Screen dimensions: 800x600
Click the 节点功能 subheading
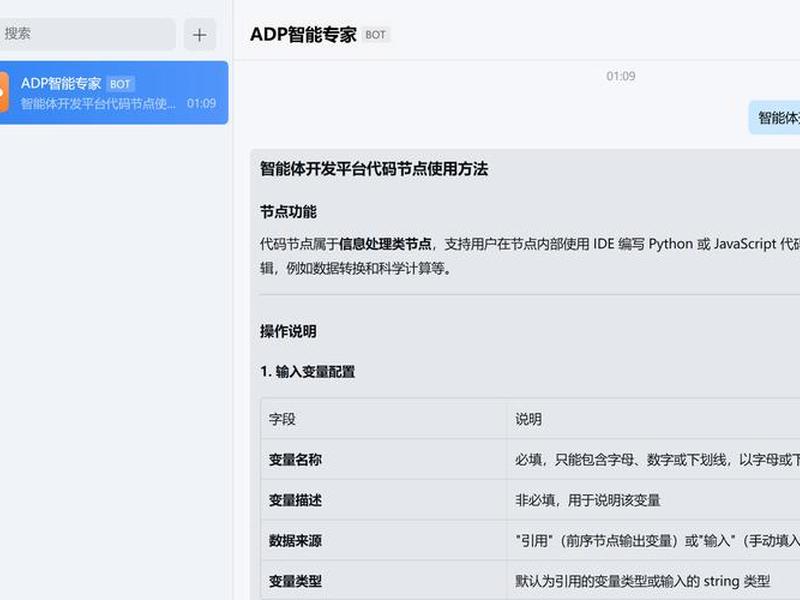(x=288, y=212)
